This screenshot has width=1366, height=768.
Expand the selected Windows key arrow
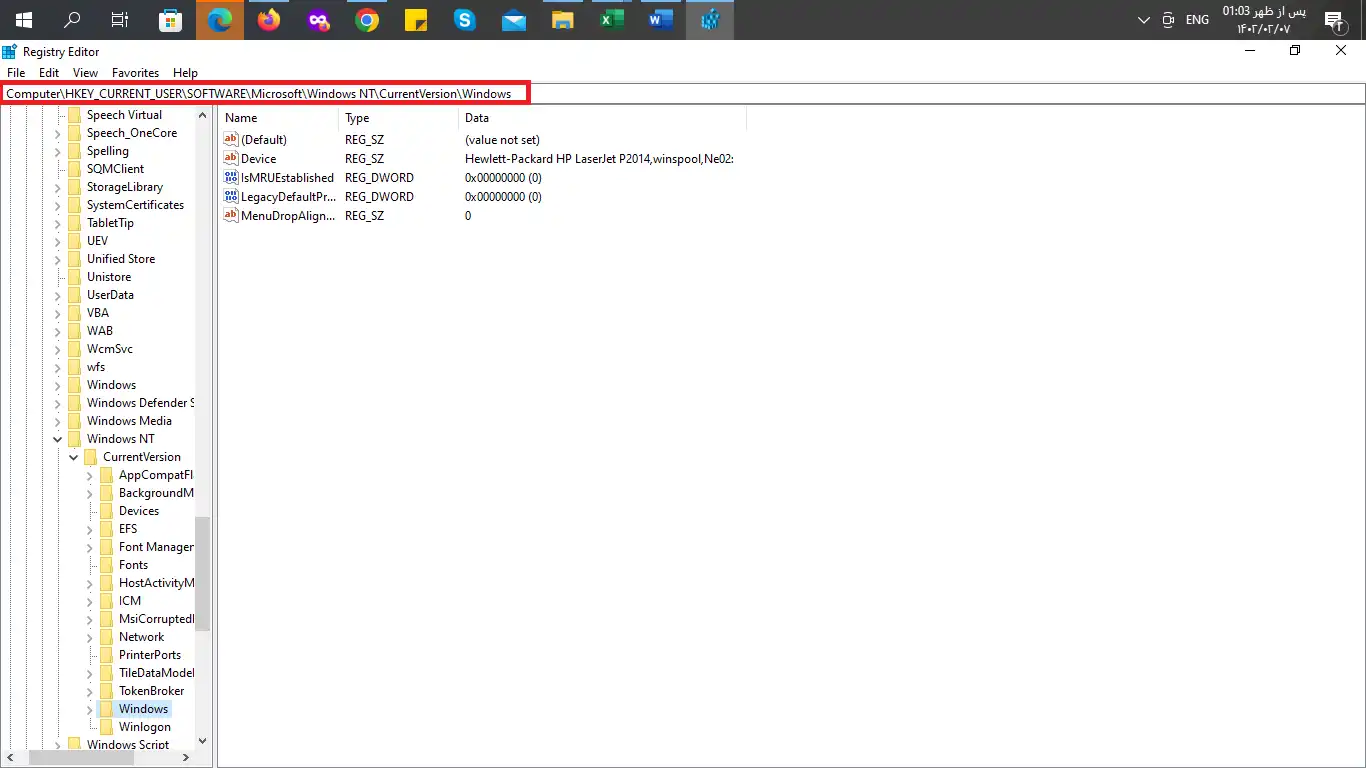click(90, 709)
